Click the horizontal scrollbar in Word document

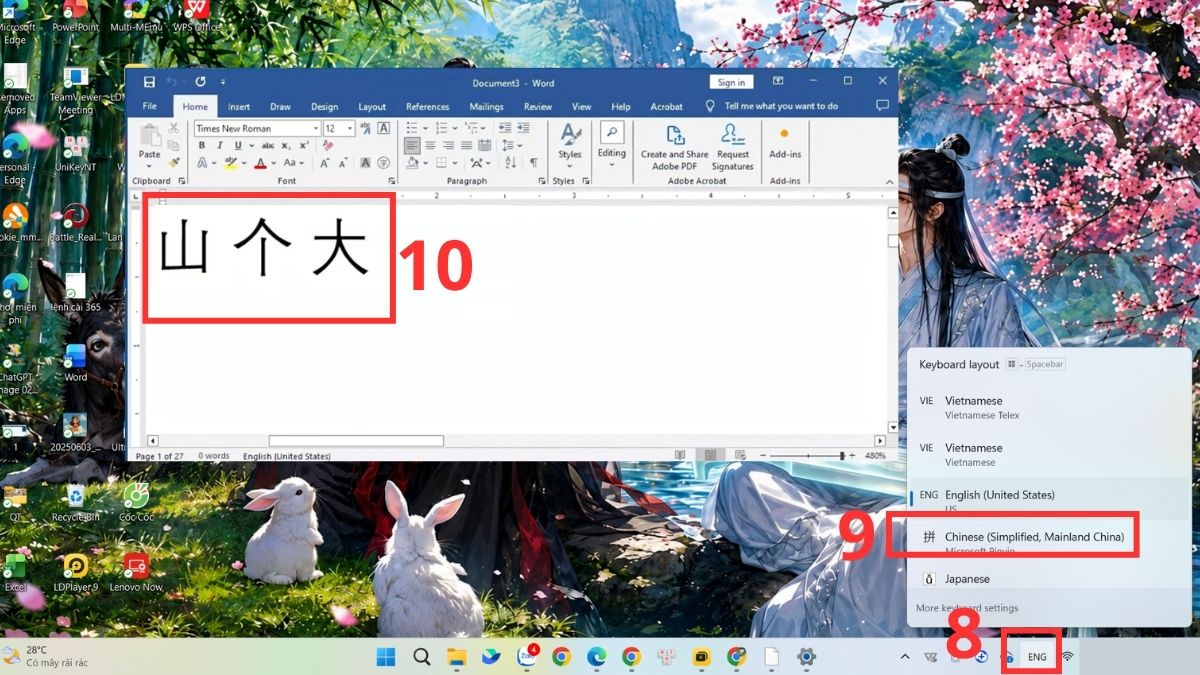click(356, 440)
